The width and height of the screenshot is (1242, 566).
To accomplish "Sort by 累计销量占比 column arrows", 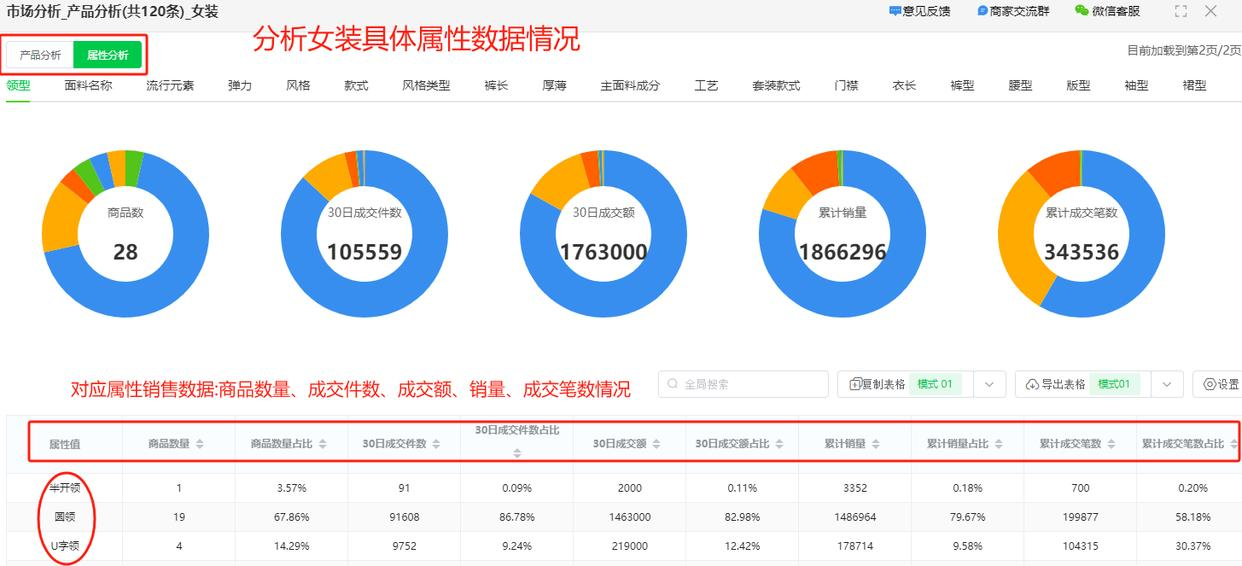I will coord(998,444).
